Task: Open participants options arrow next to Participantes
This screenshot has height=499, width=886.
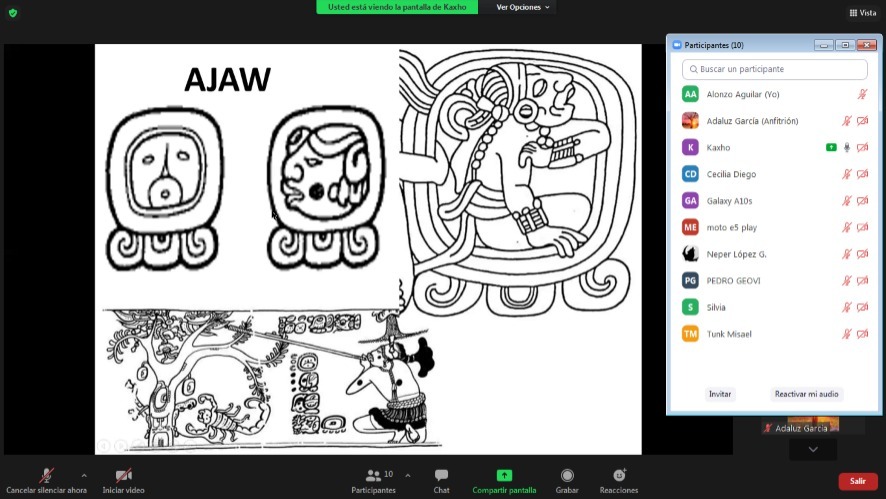Action: tap(407, 475)
